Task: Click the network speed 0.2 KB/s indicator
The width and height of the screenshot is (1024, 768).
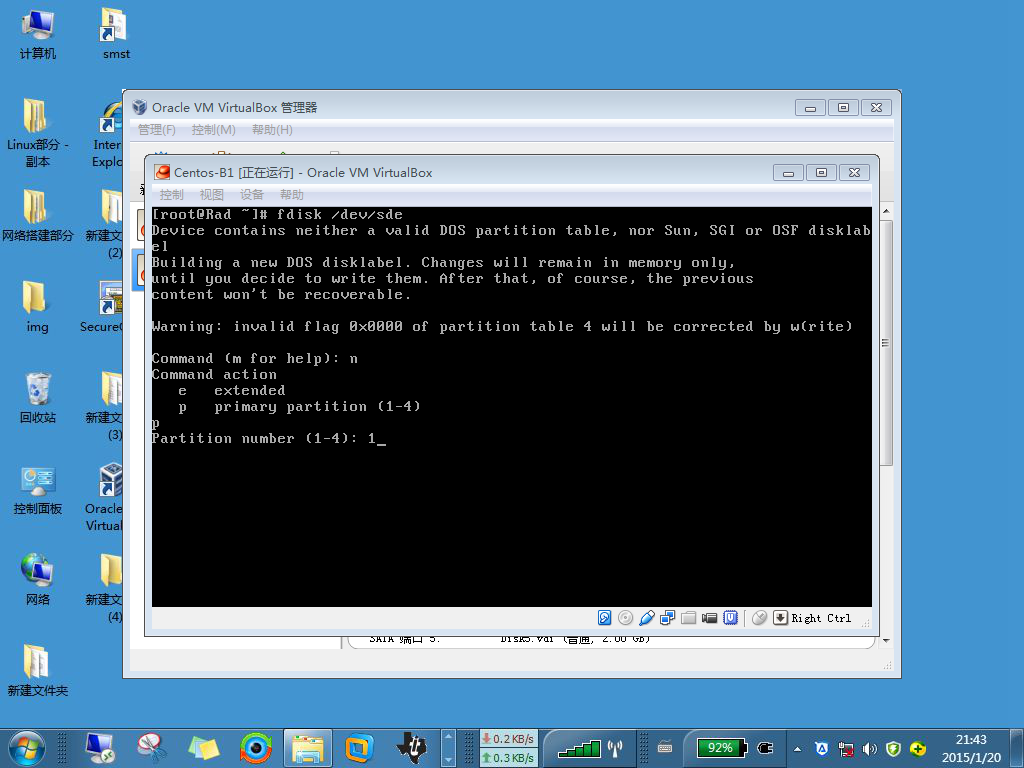Action: 508,739
